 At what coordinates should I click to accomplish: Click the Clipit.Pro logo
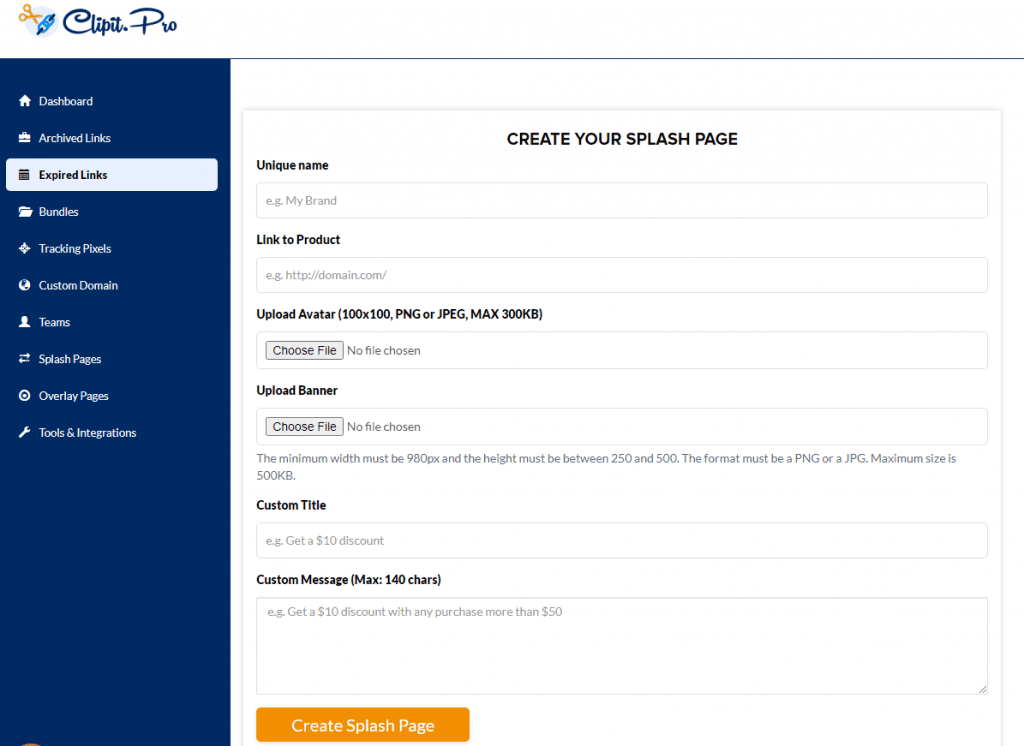pos(98,21)
